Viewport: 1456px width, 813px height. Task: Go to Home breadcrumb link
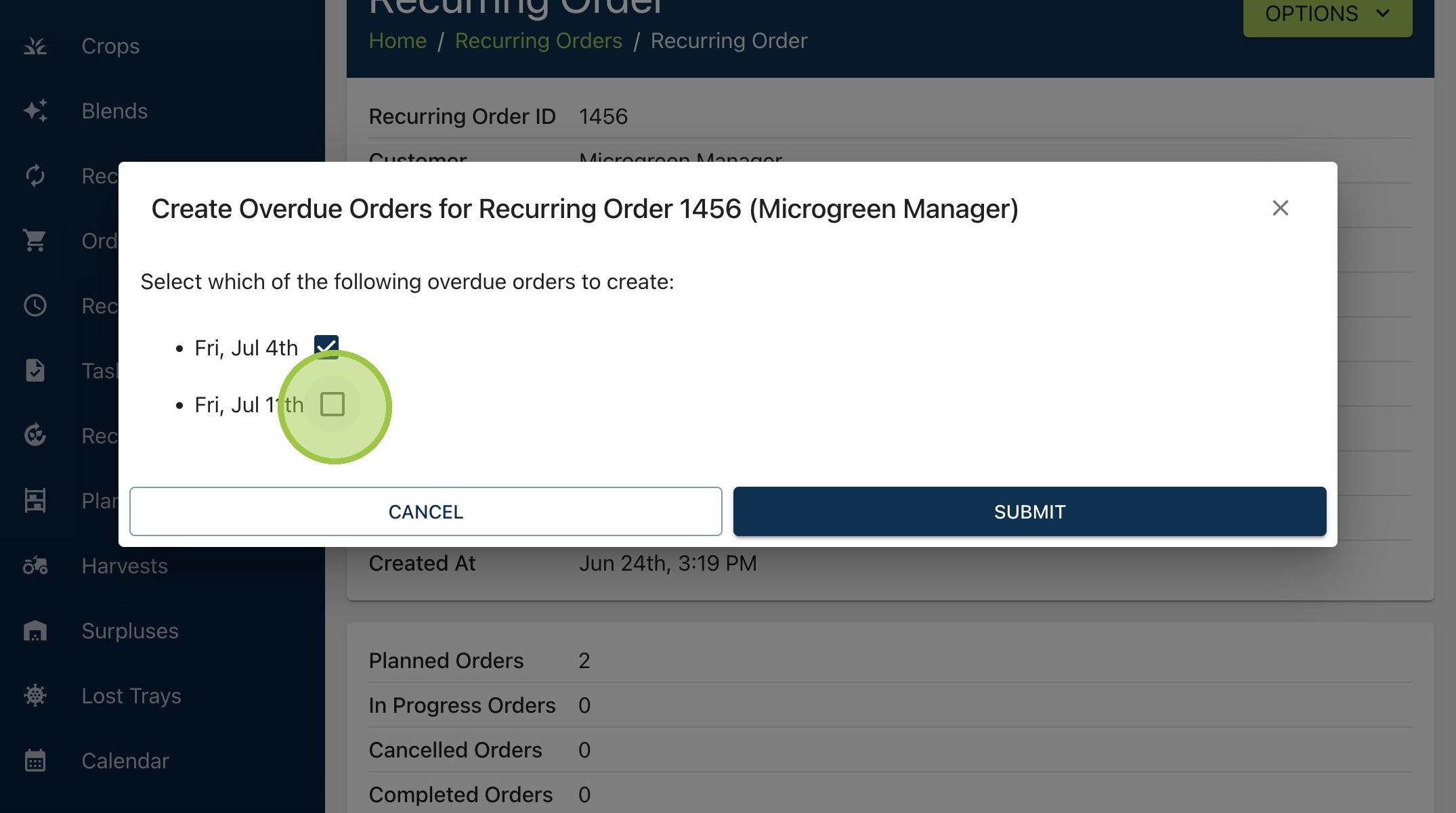tap(398, 41)
